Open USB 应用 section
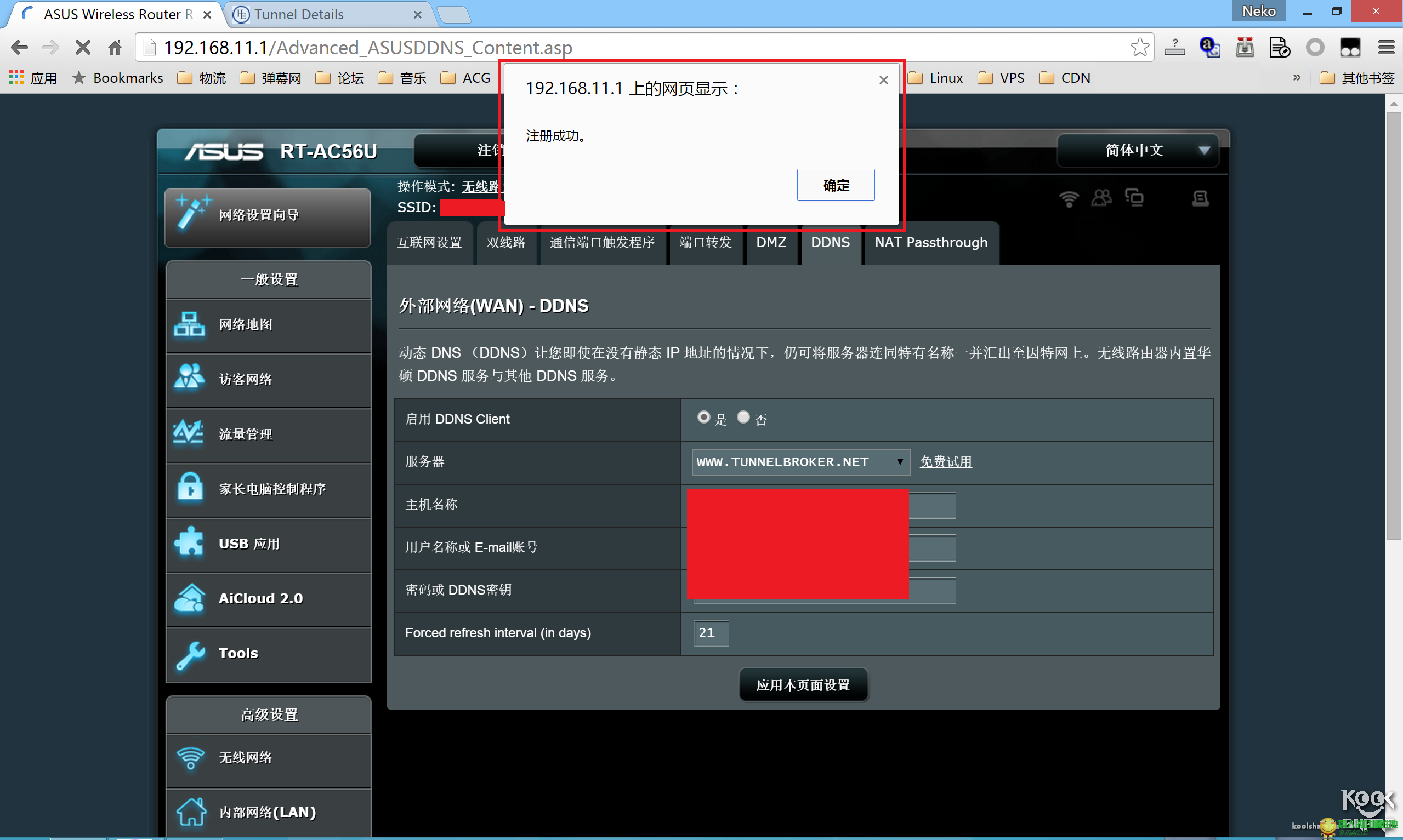Image resolution: width=1403 pixels, height=840 pixels. [x=268, y=545]
